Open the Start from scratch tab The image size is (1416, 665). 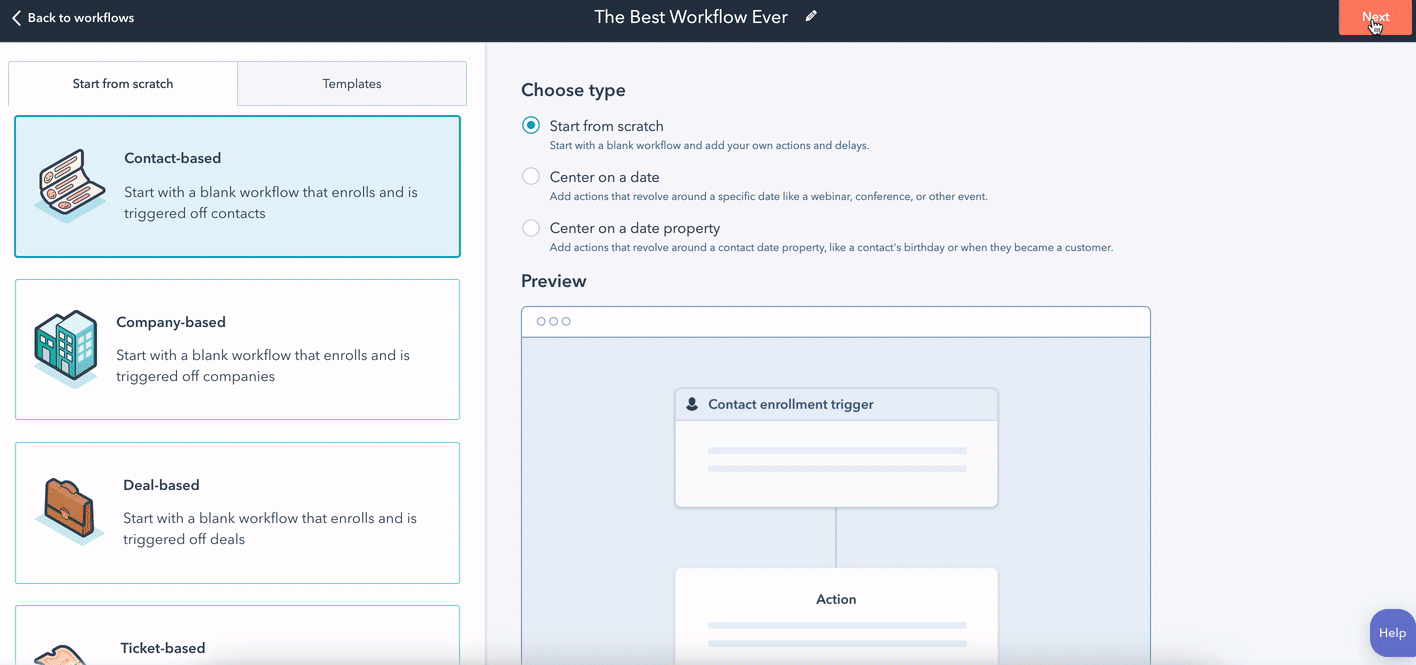point(123,84)
